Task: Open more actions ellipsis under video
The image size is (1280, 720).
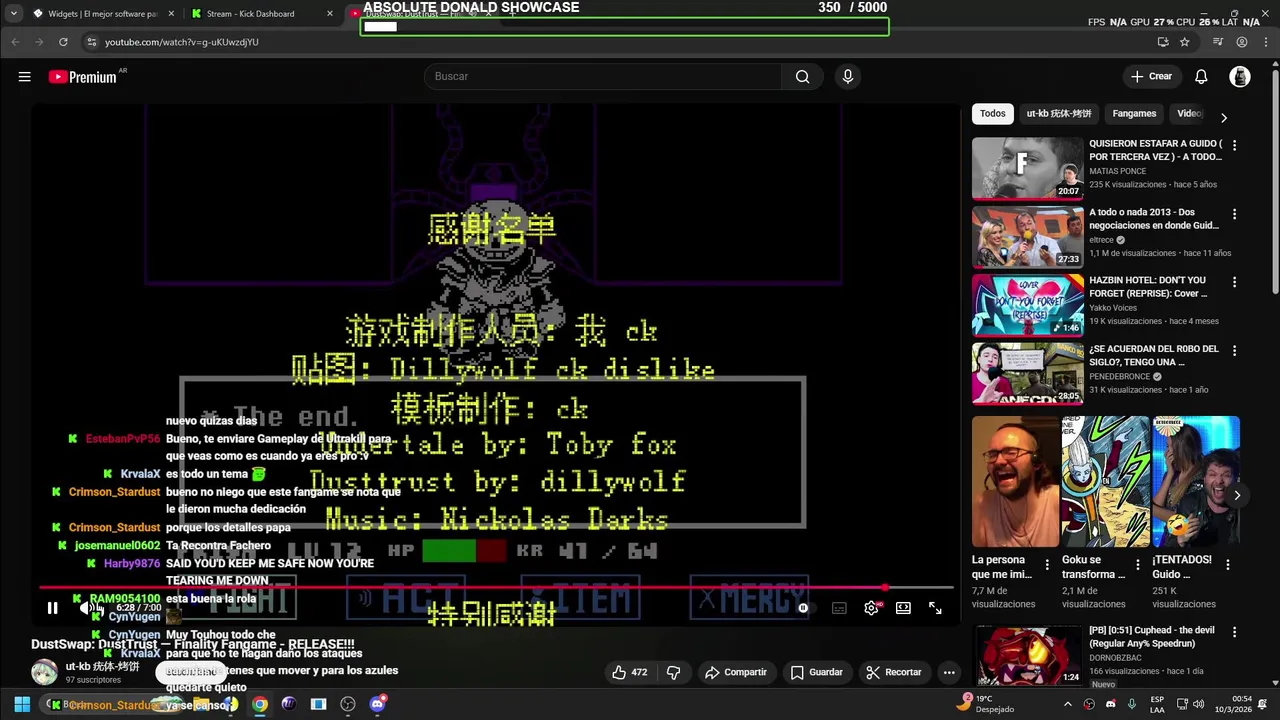Action: (949, 673)
